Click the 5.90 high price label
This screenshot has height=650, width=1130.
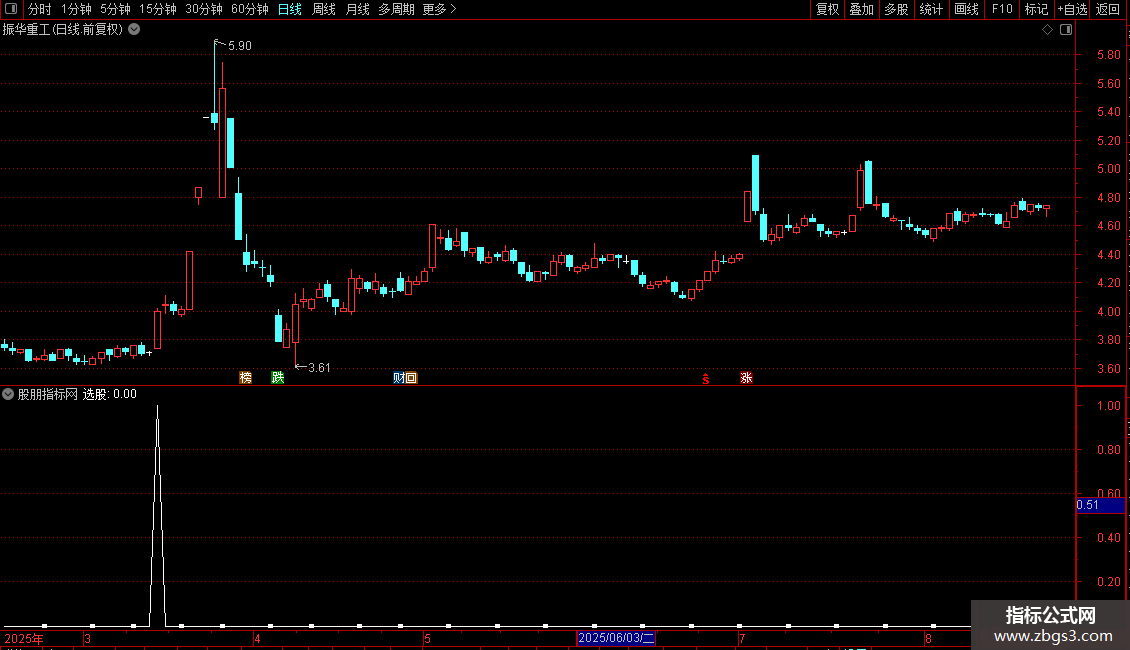click(240, 46)
